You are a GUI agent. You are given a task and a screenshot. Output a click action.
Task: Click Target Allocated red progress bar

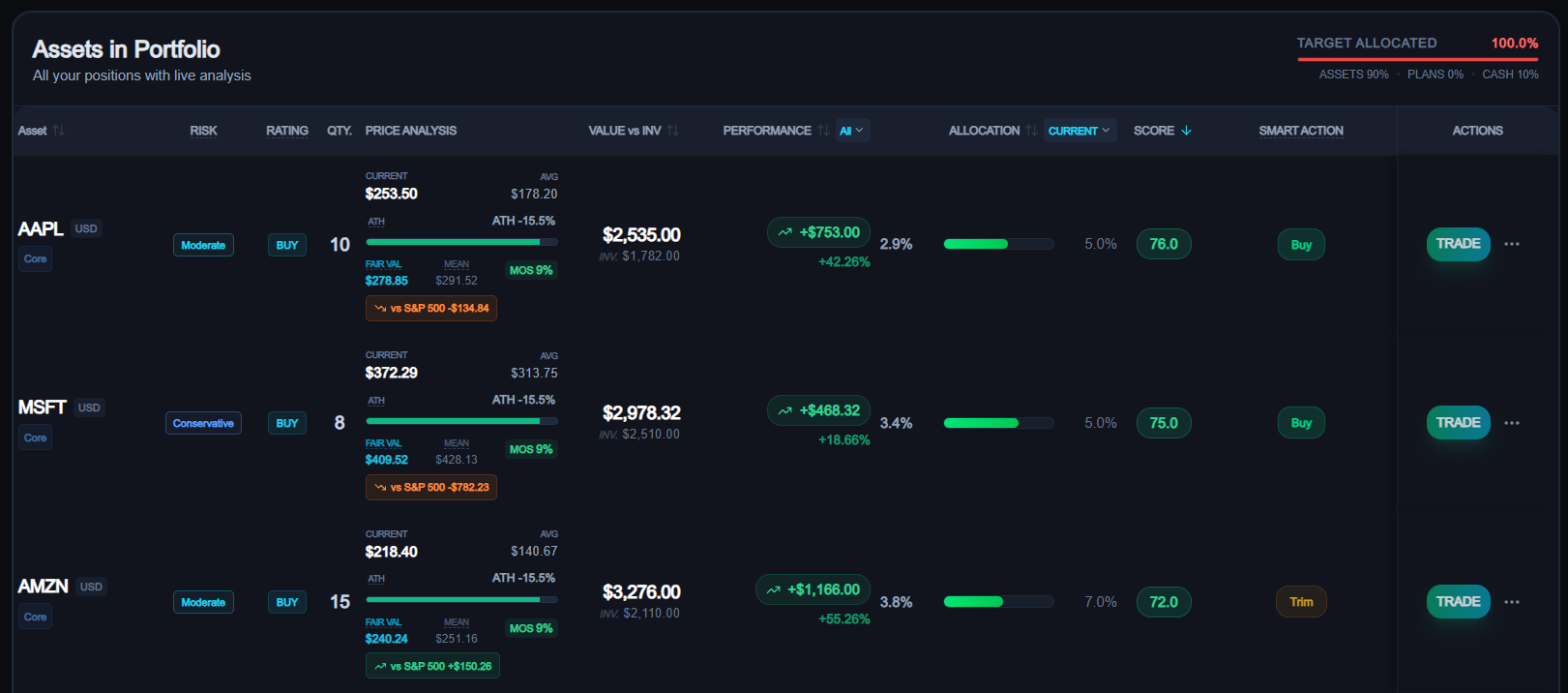click(1417, 59)
